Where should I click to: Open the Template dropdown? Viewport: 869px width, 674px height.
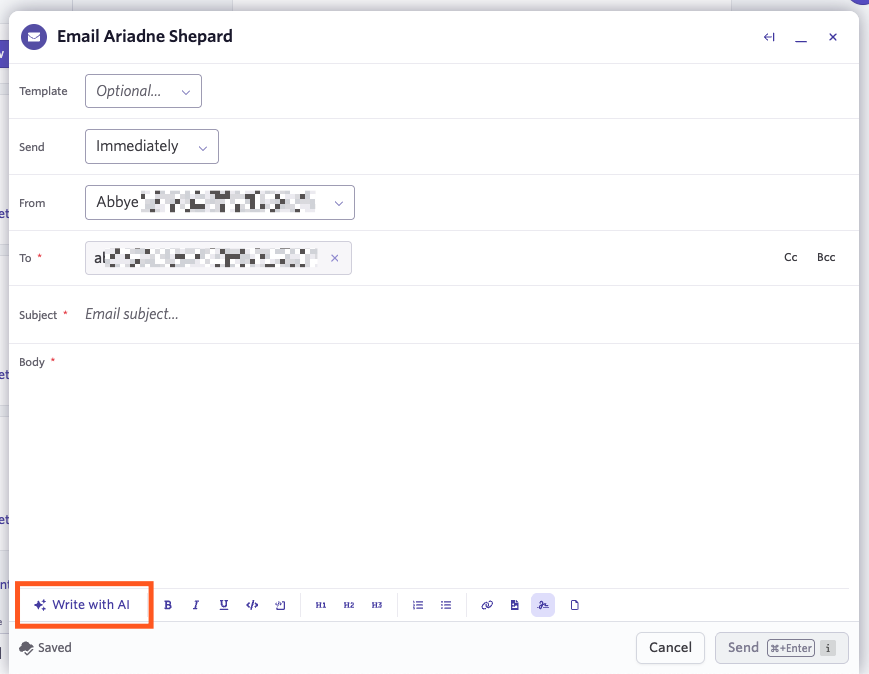pos(144,91)
